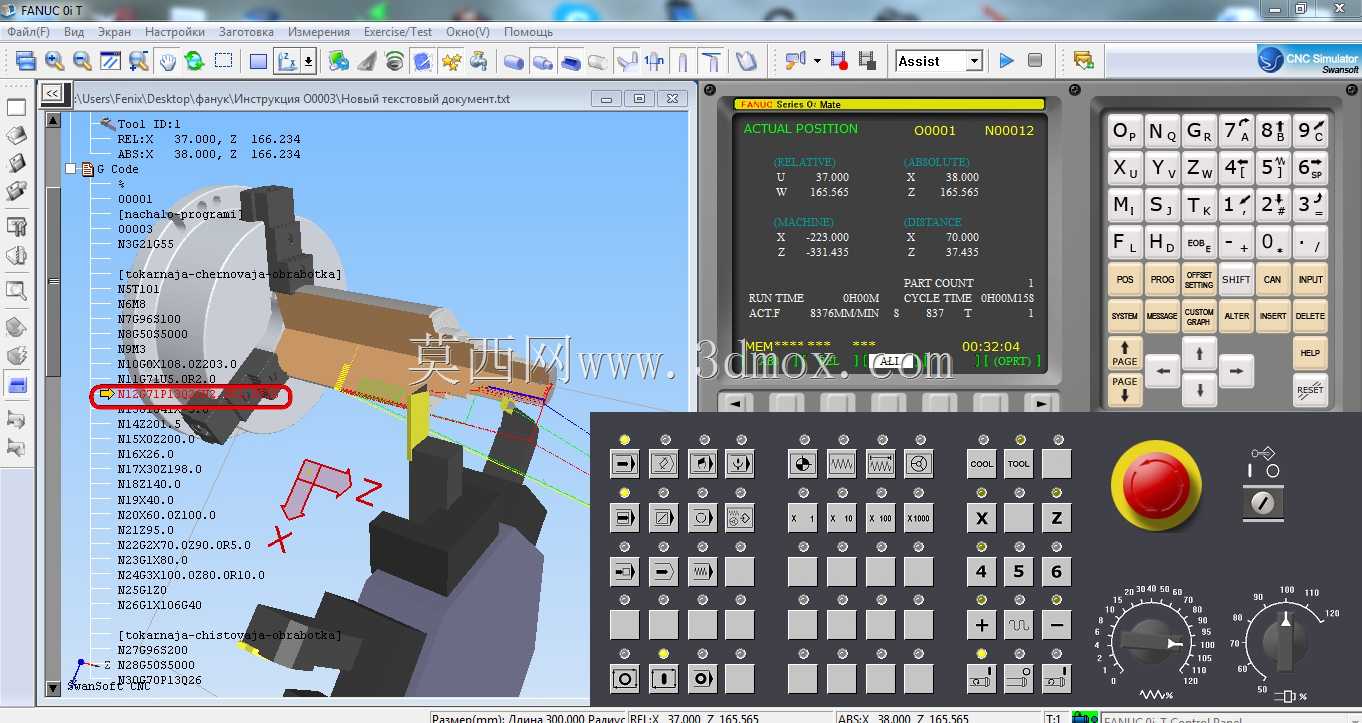Start recording with the red-dot film icon

[839, 61]
